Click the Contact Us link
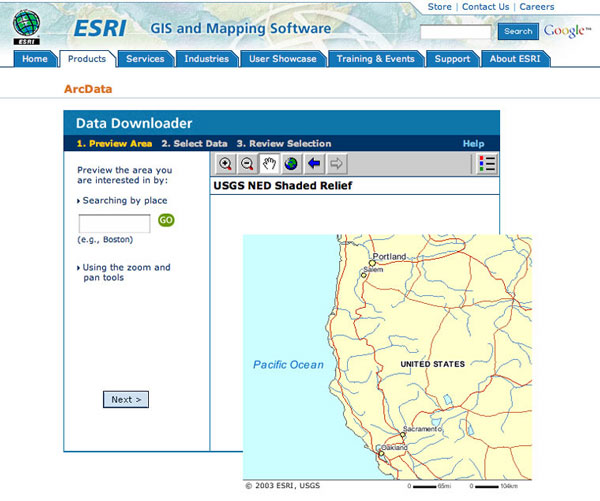600x501 pixels. pos(486,7)
